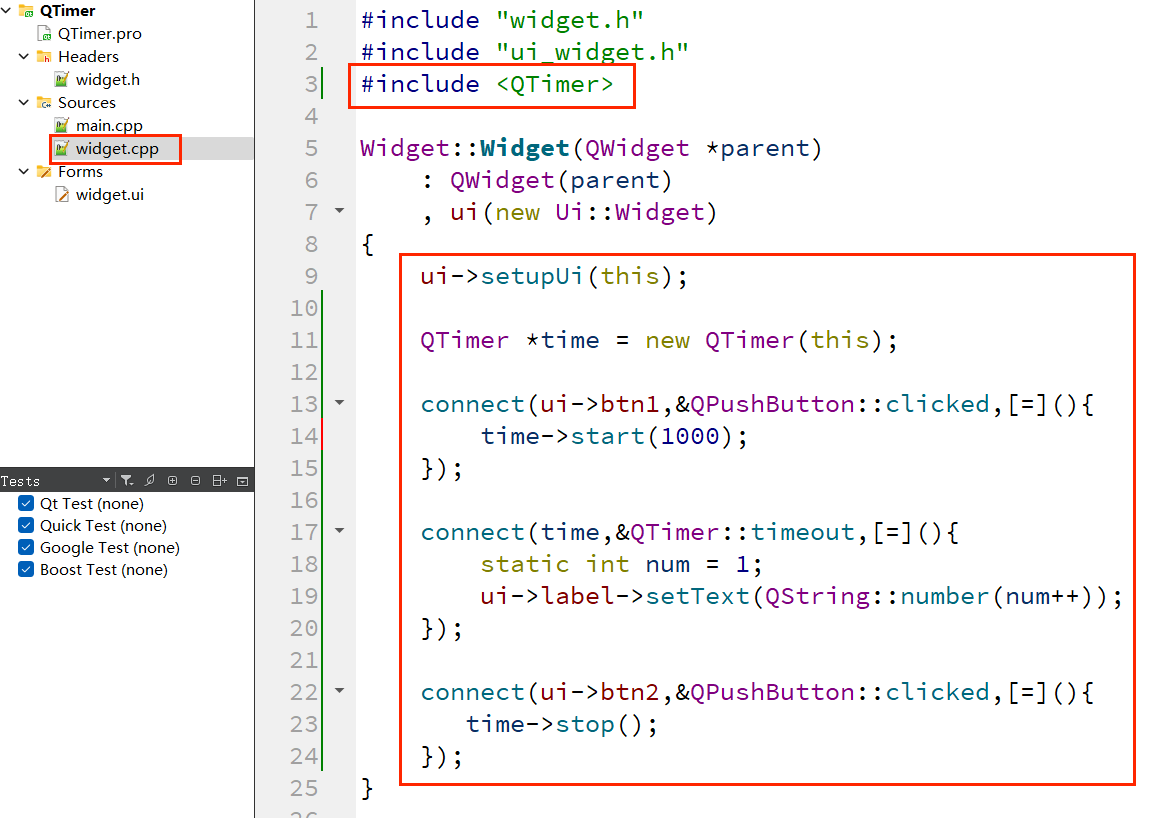
Task: Uncheck the Boost Test checkbox
Action: click(26, 569)
